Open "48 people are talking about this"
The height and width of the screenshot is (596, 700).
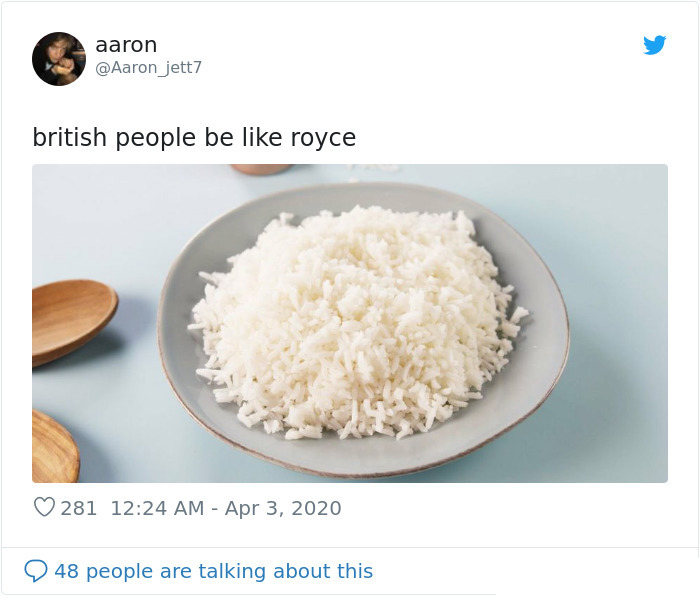(x=213, y=571)
